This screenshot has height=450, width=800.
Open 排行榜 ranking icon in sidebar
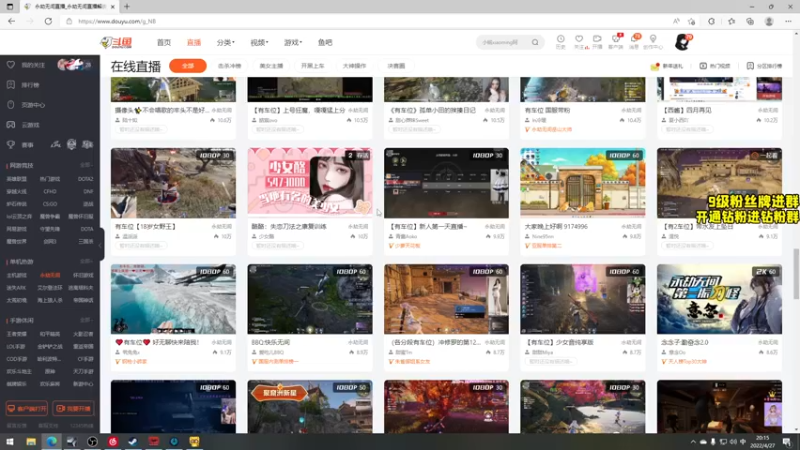click(x=11, y=85)
